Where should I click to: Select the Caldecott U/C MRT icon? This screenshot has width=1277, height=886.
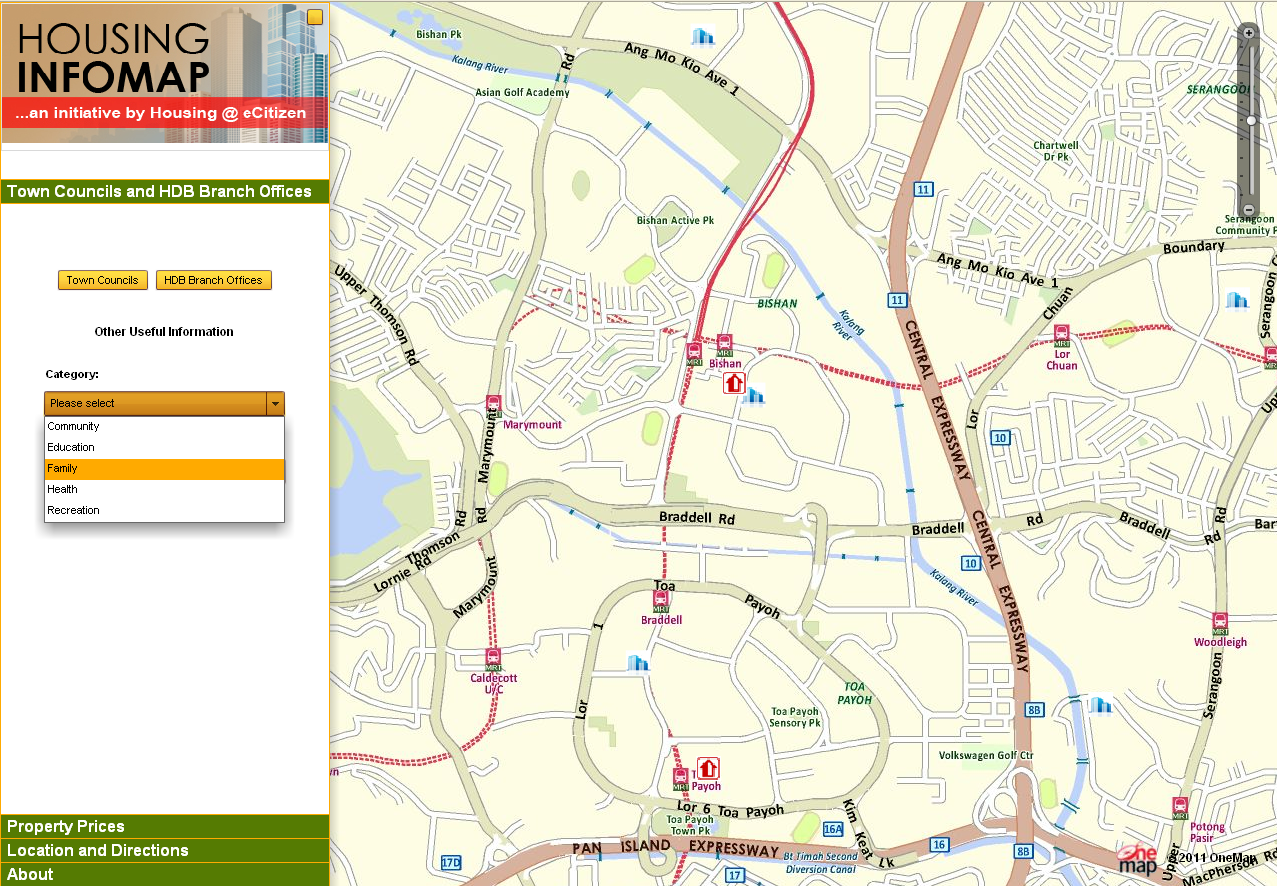tap(492, 658)
